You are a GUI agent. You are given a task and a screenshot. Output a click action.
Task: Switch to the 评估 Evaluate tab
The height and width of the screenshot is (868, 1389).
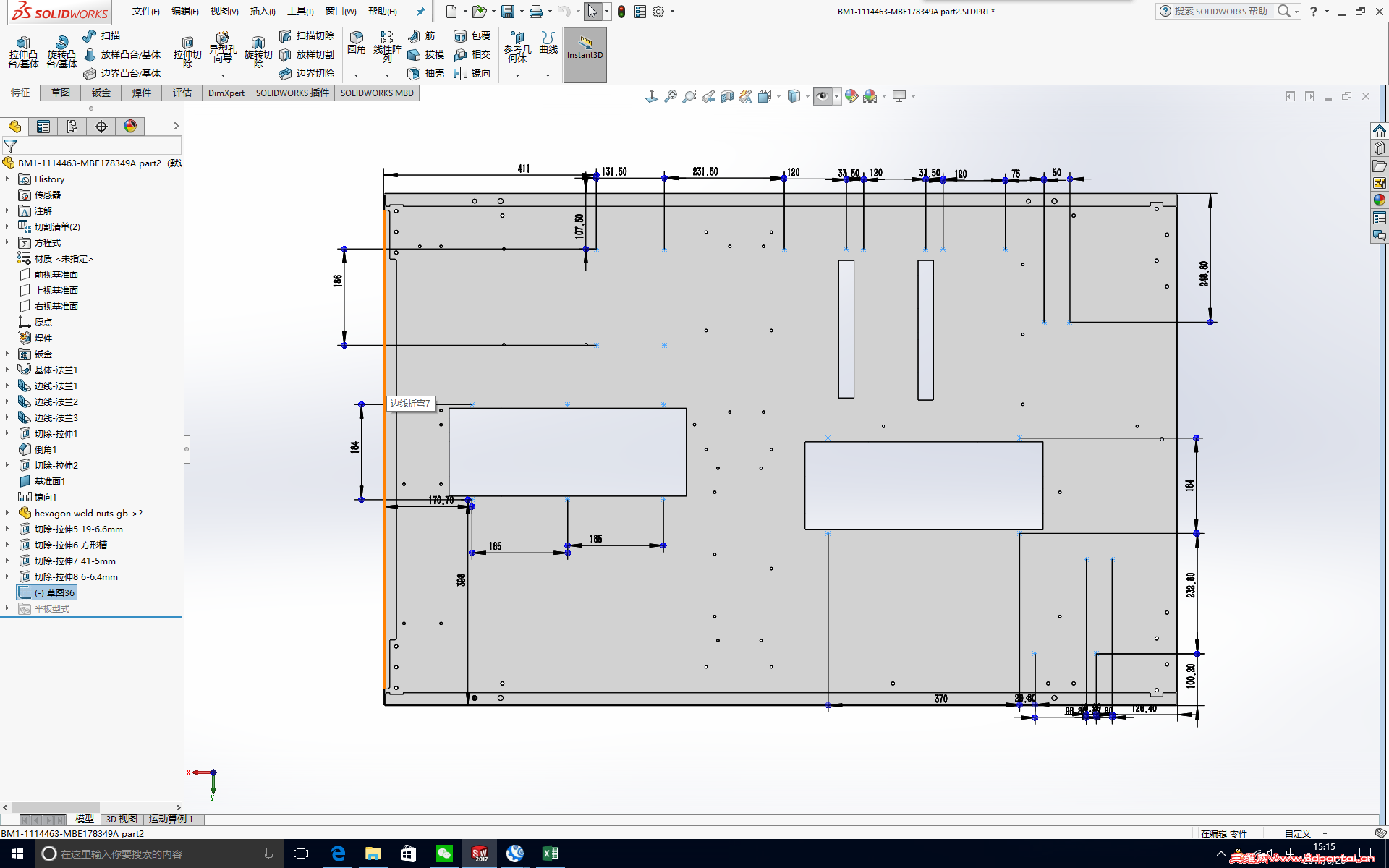pos(182,93)
